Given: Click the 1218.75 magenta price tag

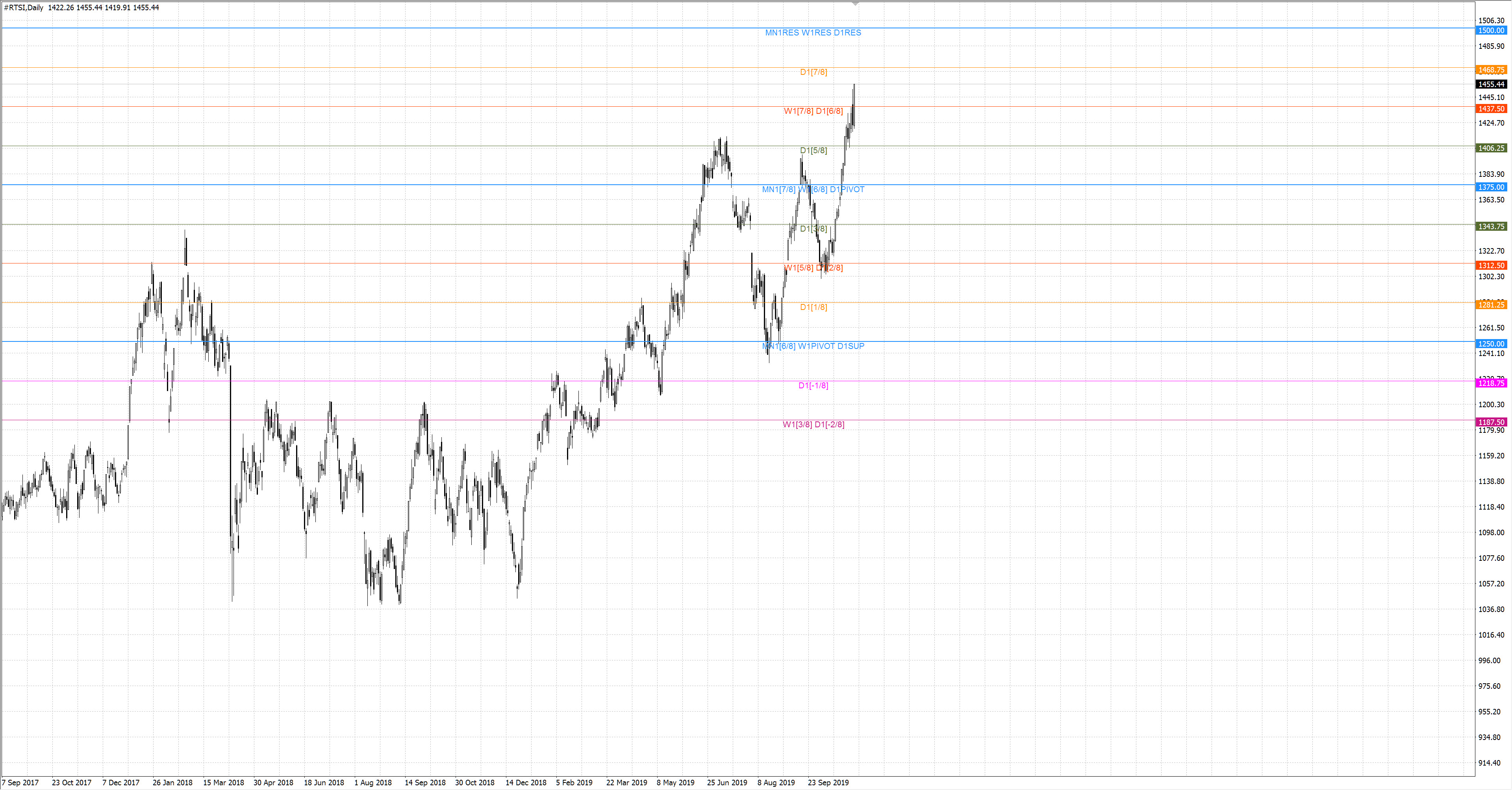Looking at the screenshot, I should (x=1491, y=383).
